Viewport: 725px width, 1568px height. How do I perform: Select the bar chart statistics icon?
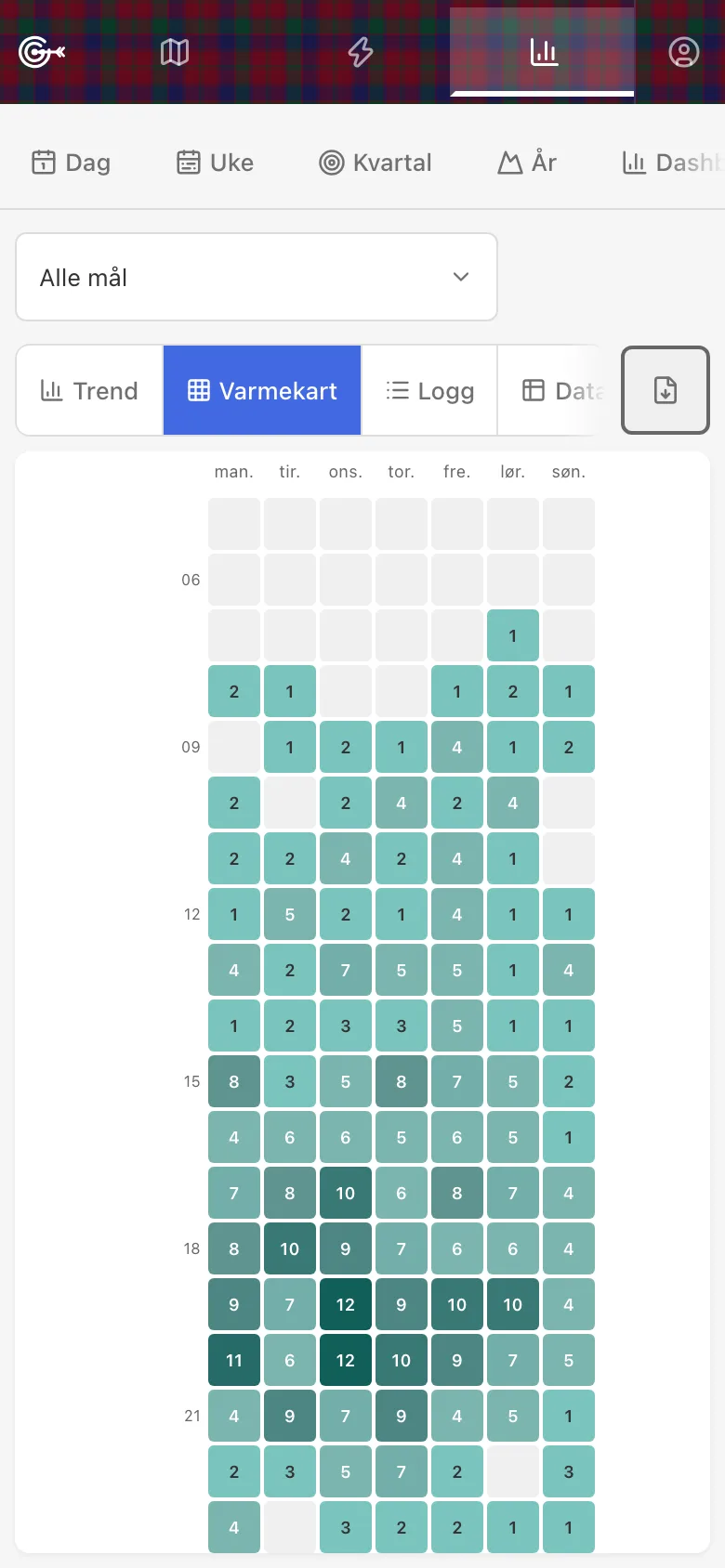pyautogui.click(x=544, y=52)
